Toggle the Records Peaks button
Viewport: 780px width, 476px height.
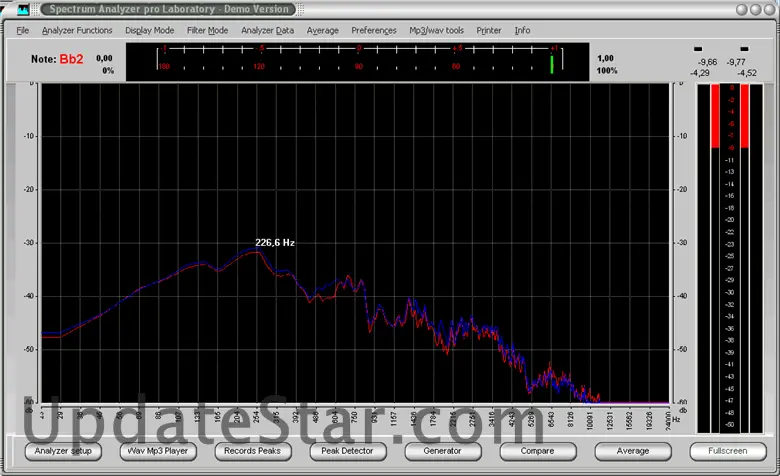point(252,451)
